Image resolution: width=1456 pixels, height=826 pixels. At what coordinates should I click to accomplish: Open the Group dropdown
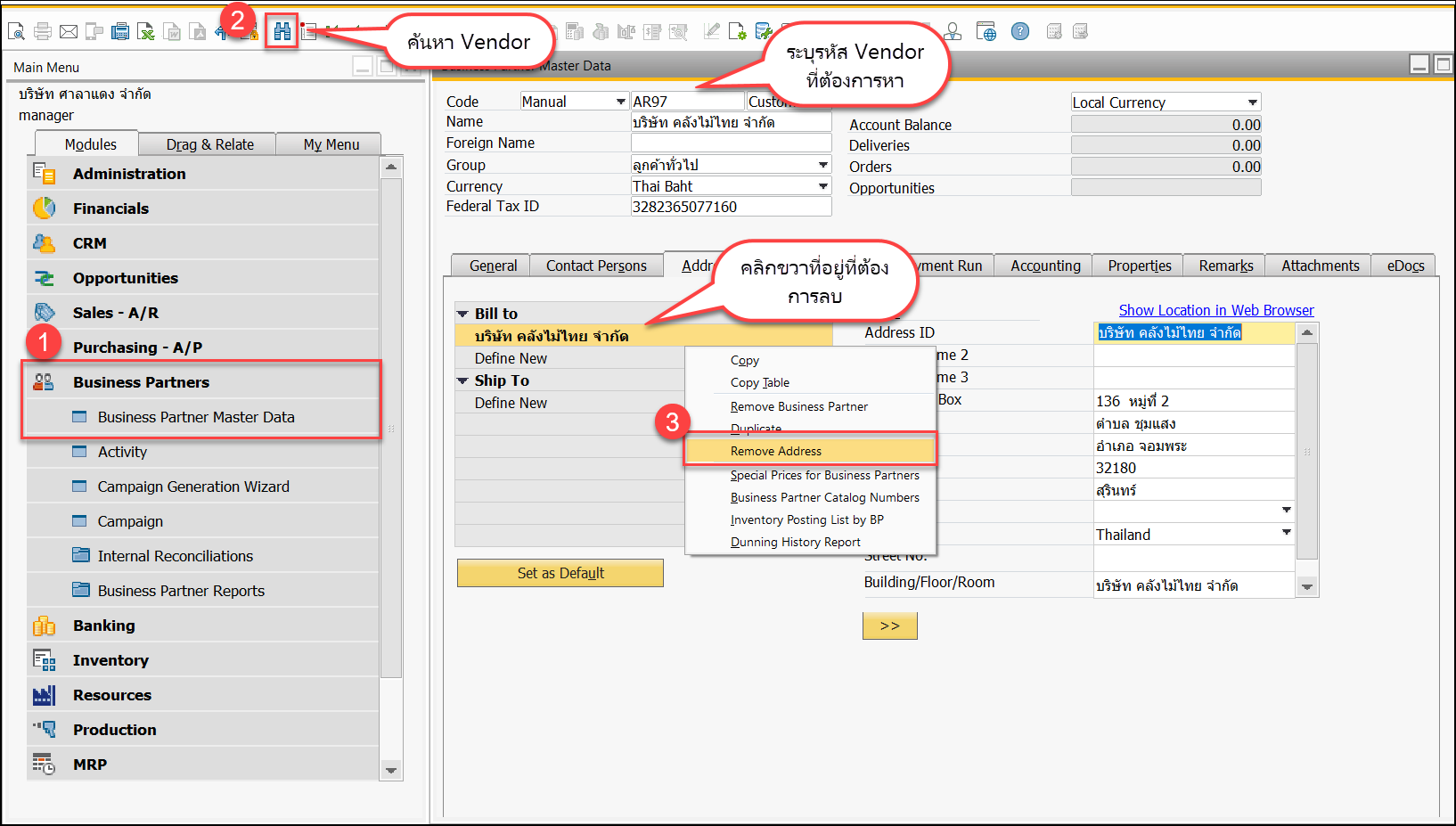[823, 165]
